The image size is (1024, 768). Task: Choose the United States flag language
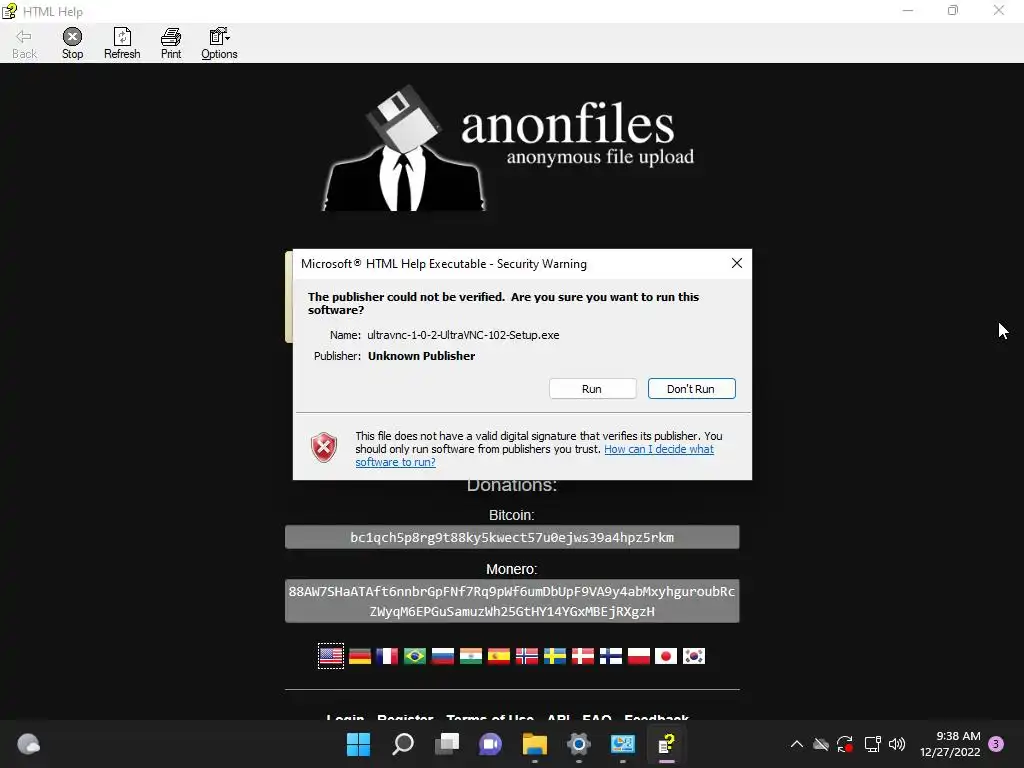pyautogui.click(x=331, y=656)
